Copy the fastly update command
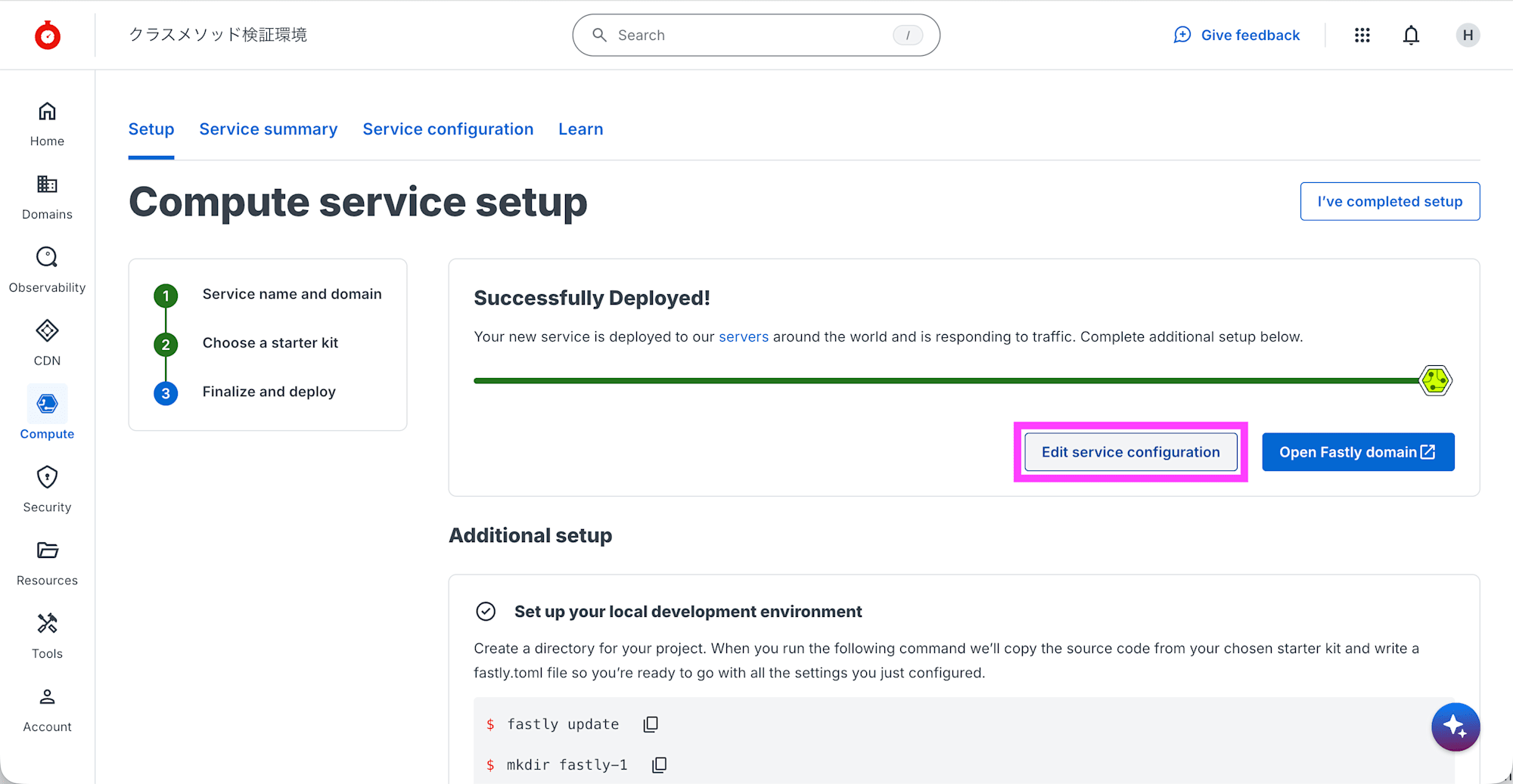Viewport: 1513px width, 784px height. tap(651, 724)
